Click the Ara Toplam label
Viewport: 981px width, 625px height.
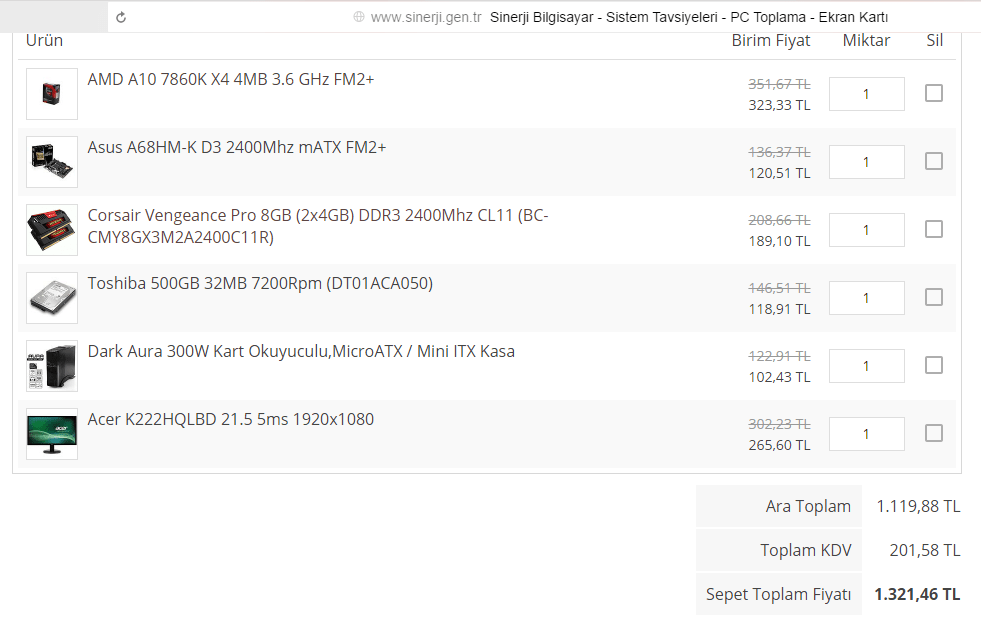coord(808,506)
